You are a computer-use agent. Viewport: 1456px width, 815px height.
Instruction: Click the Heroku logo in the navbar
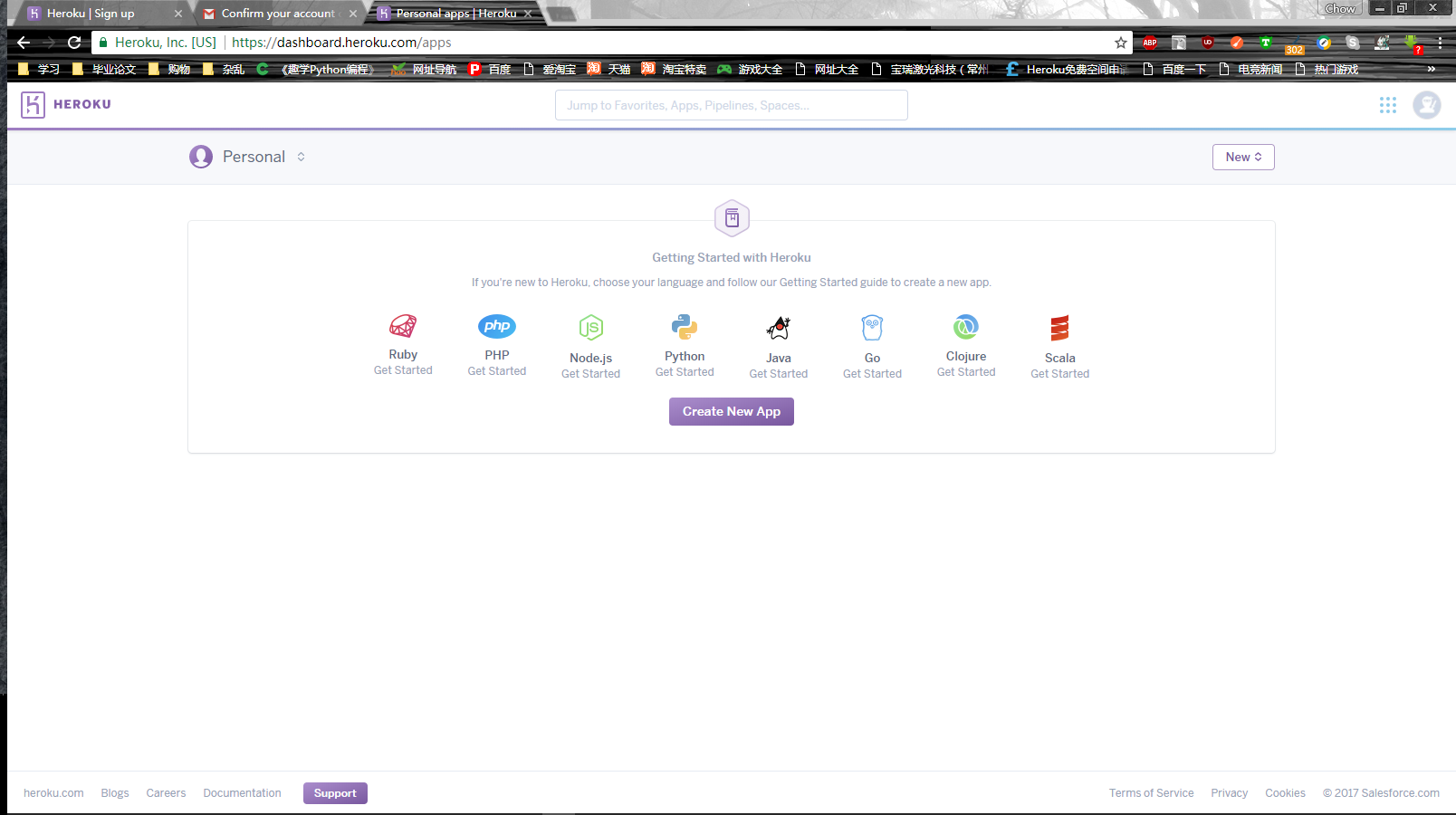click(x=64, y=104)
